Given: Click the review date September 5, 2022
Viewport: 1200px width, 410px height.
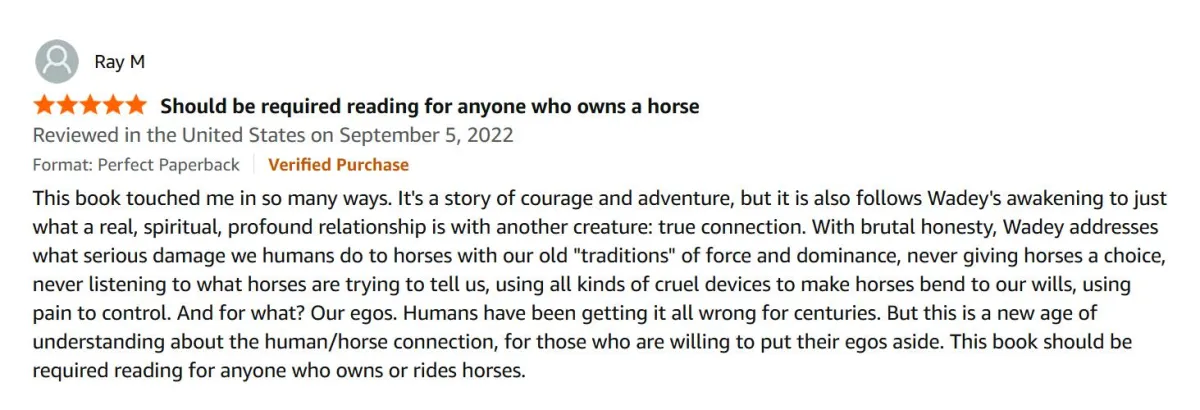Looking at the screenshot, I should 426,135.
